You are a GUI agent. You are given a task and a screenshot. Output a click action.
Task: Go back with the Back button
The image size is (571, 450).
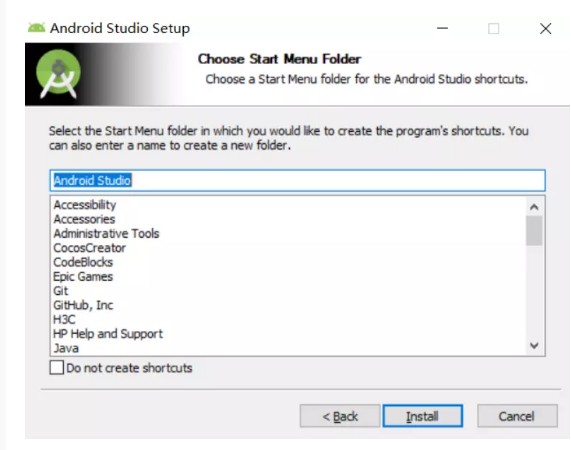(x=340, y=416)
